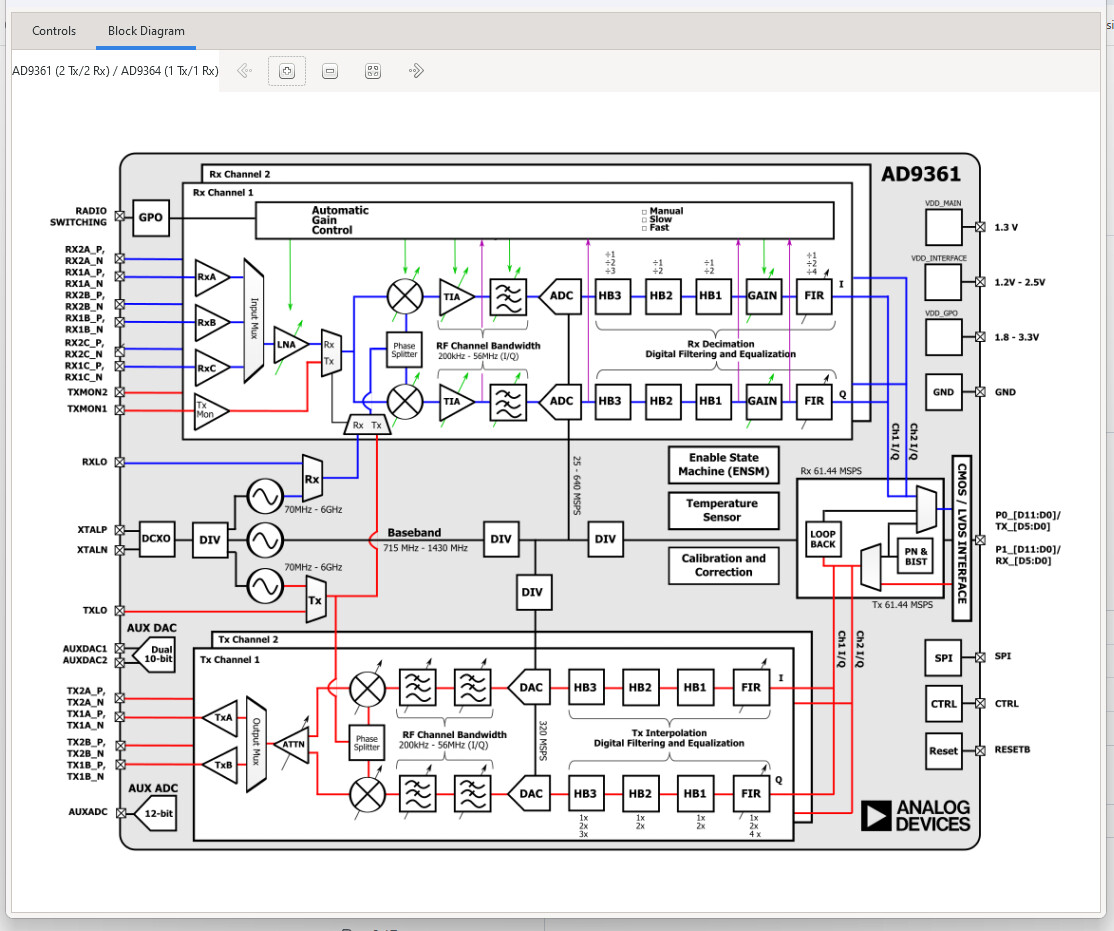Click the zoom out toolbar button
This screenshot has height=931, width=1114.
[330, 71]
